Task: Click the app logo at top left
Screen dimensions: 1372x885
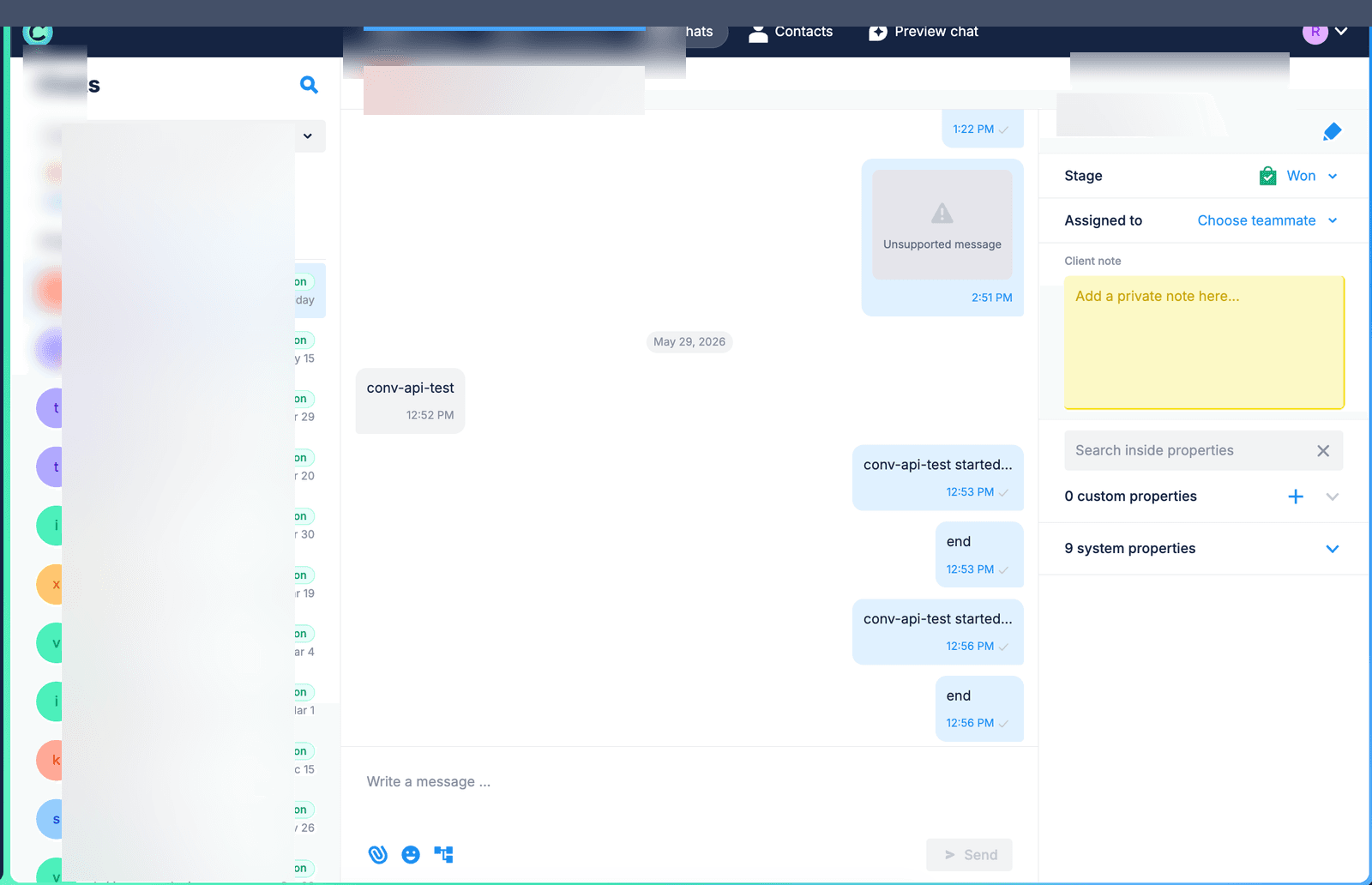Action: (38, 34)
